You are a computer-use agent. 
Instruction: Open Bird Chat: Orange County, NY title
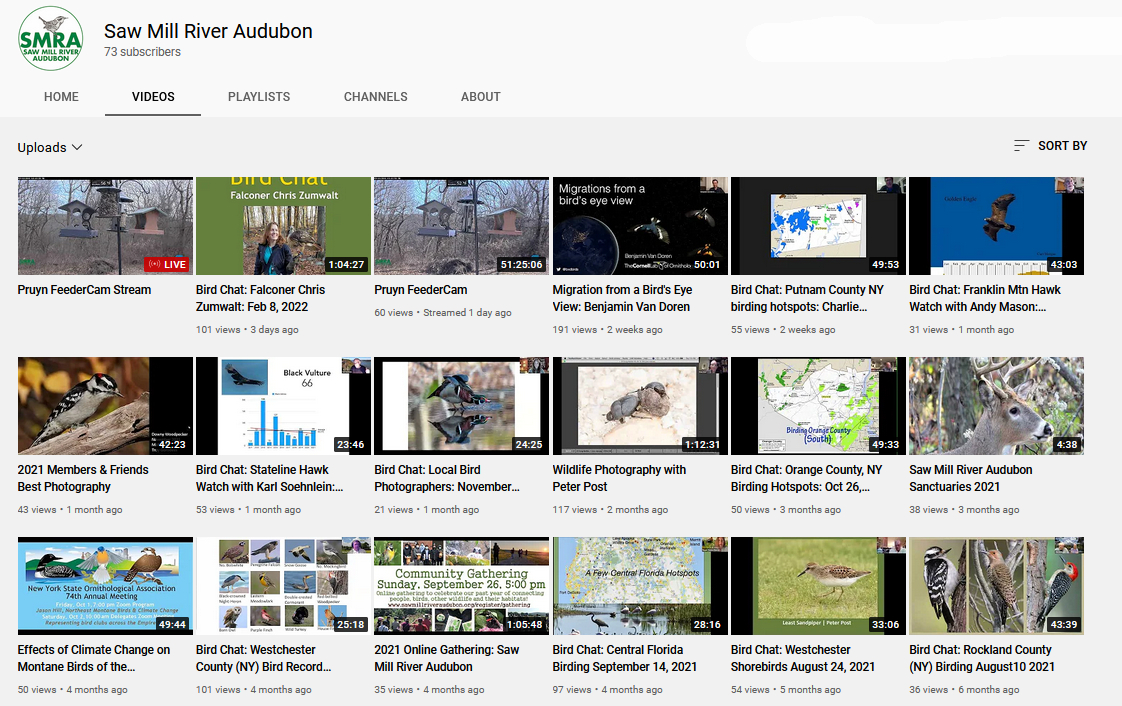(806, 478)
